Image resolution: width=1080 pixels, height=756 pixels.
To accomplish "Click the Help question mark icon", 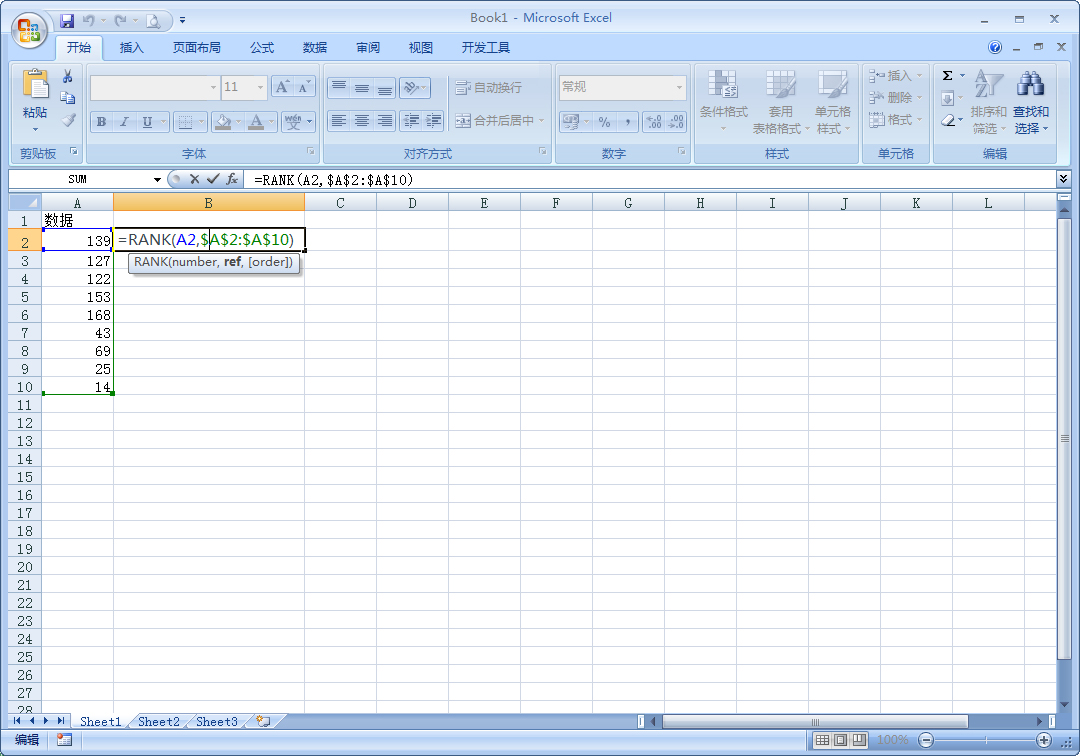I will click(x=995, y=47).
